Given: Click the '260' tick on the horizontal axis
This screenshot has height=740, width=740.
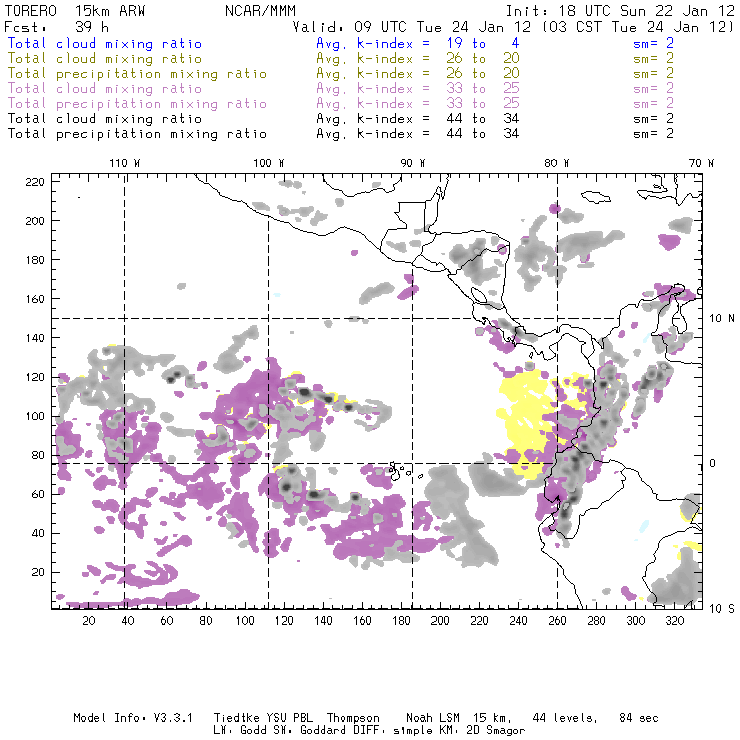Looking at the screenshot, I should tap(557, 621).
